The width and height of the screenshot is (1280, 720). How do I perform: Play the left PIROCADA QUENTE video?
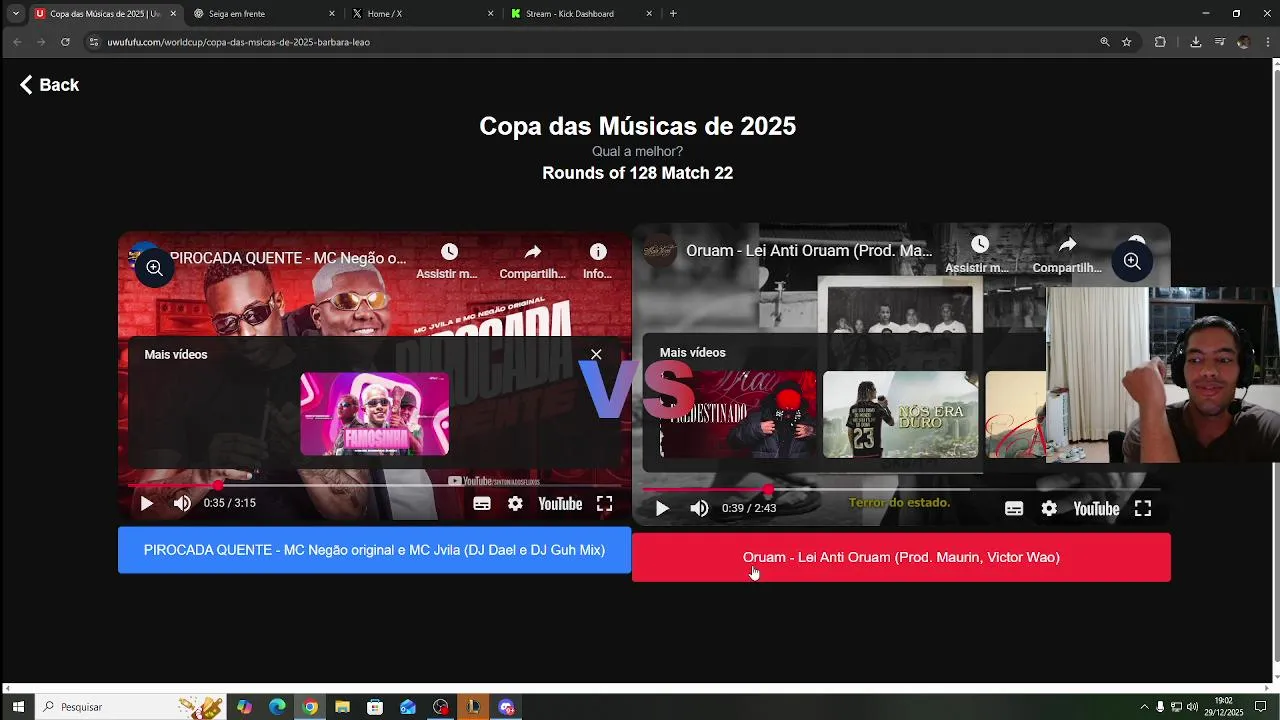[x=146, y=504]
